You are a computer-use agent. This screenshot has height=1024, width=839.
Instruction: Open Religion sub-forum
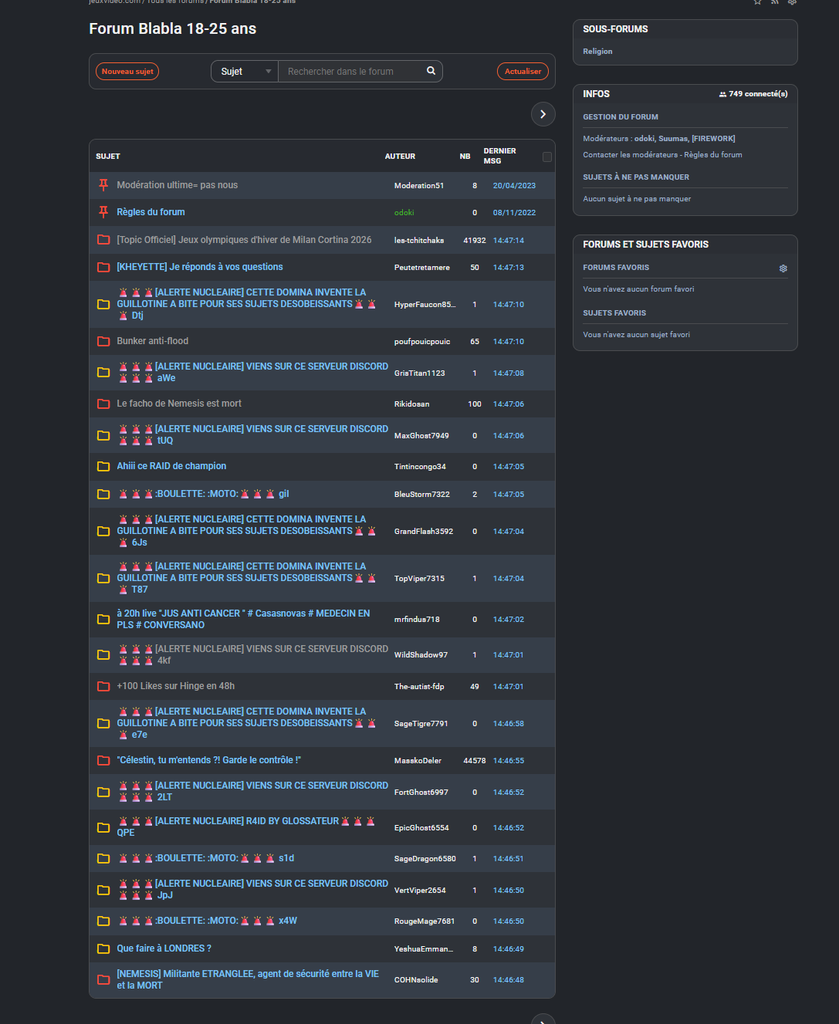point(598,51)
